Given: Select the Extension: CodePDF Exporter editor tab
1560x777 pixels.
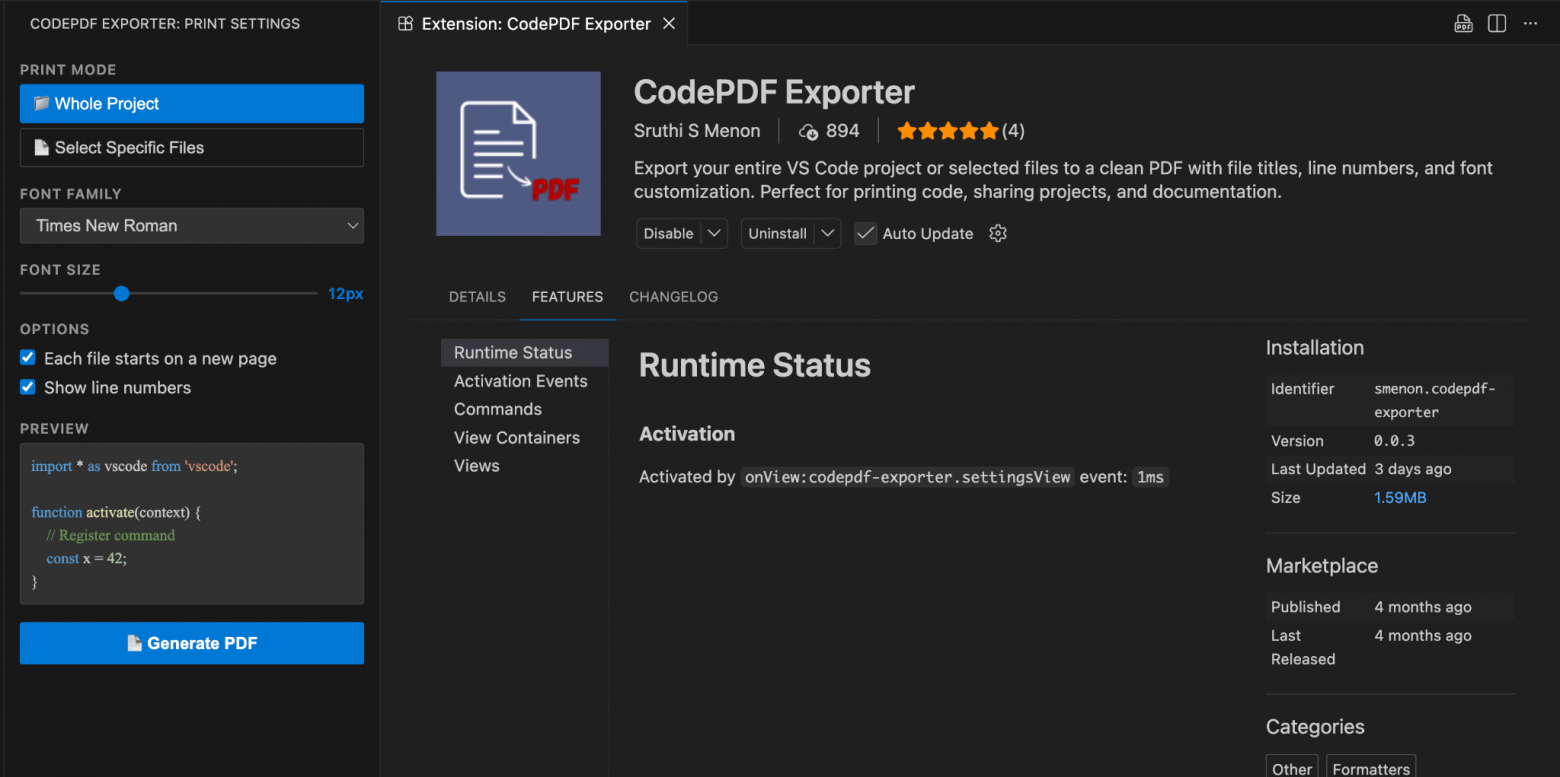Looking at the screenshot, I should coord(534,24).
